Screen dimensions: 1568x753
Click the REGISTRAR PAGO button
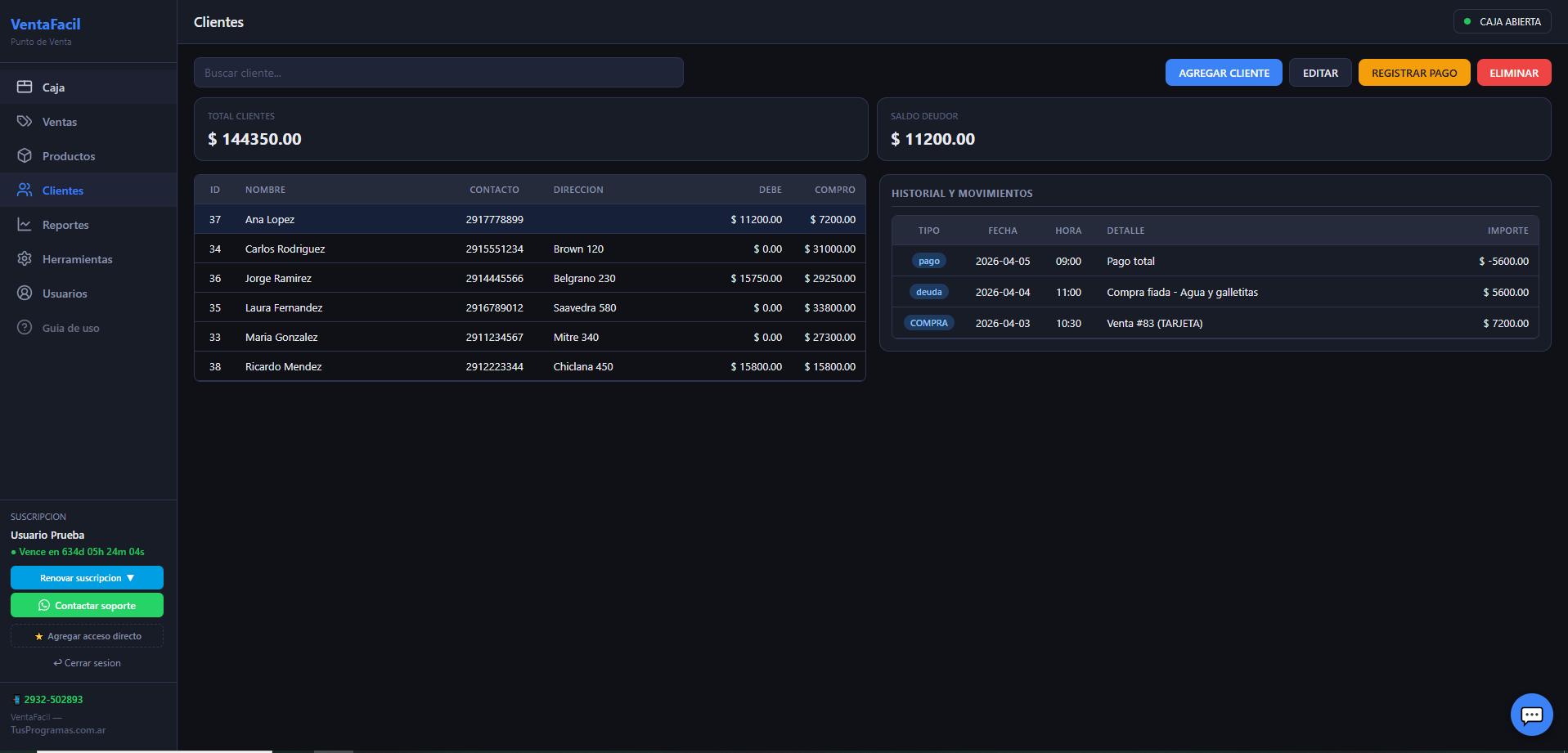[1413, 73]
